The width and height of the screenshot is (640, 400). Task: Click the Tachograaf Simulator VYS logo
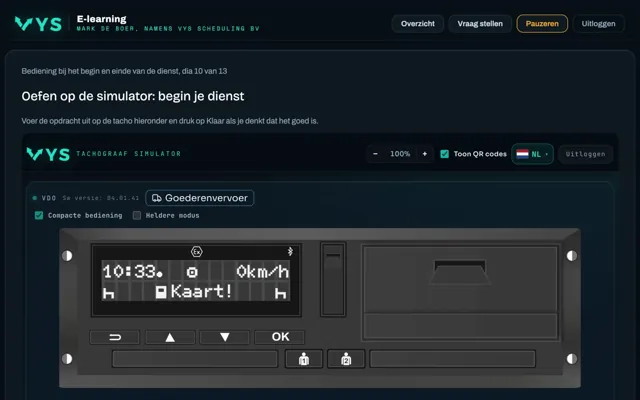[48, 154]
